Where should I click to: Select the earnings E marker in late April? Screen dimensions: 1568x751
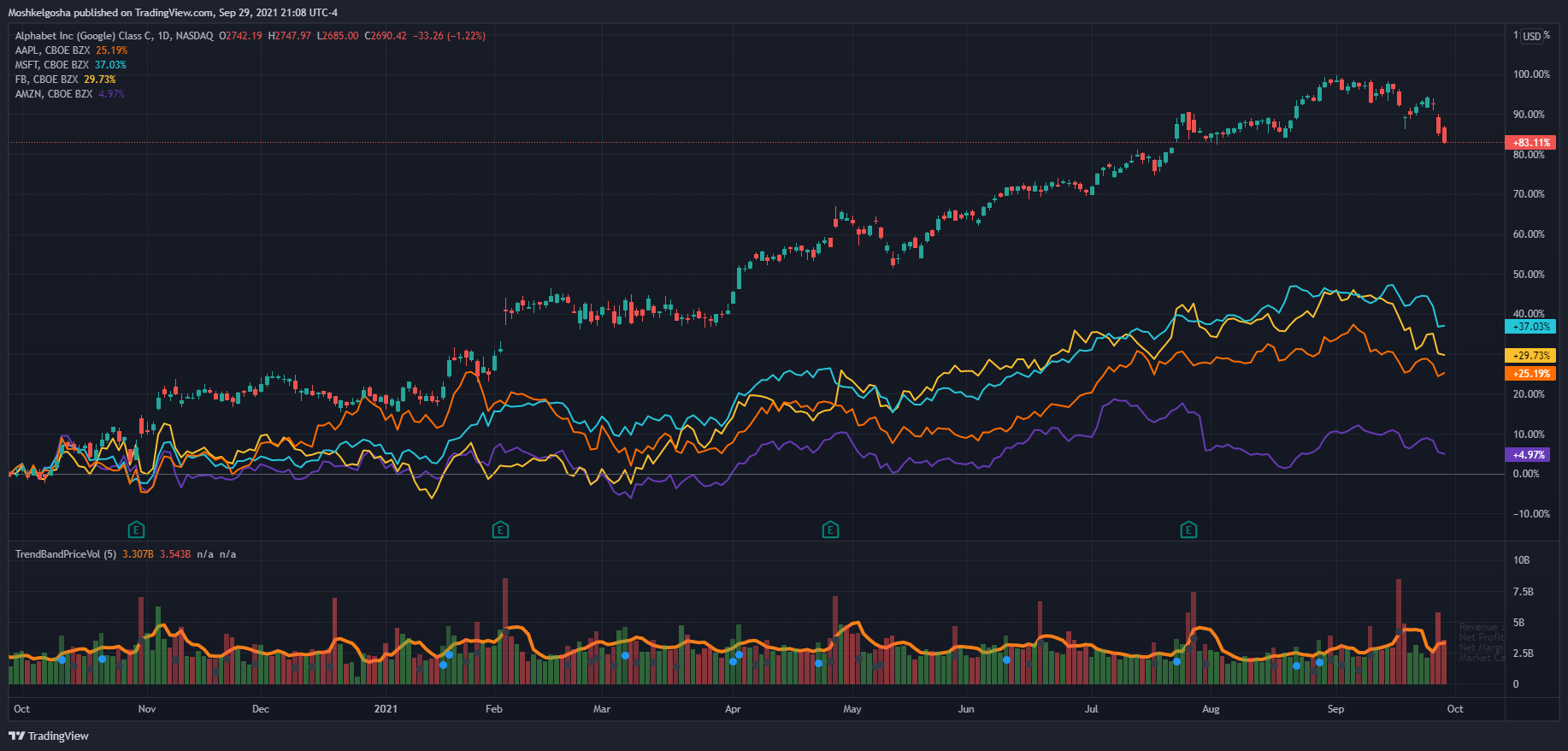(830, 530)
